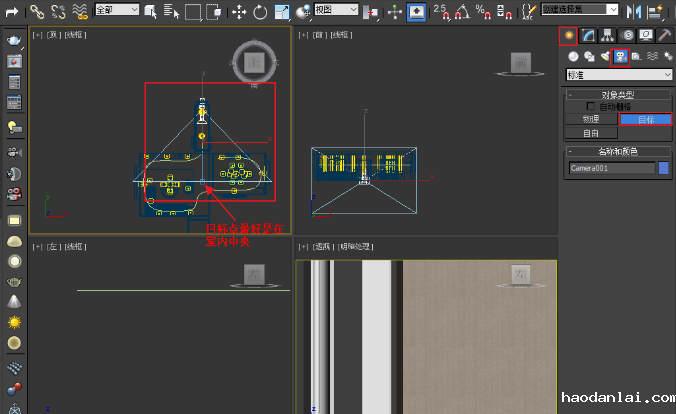Activate the Select and Manipulate tool
The width and height of the screenshot is (676, 414).
[394, 12]
